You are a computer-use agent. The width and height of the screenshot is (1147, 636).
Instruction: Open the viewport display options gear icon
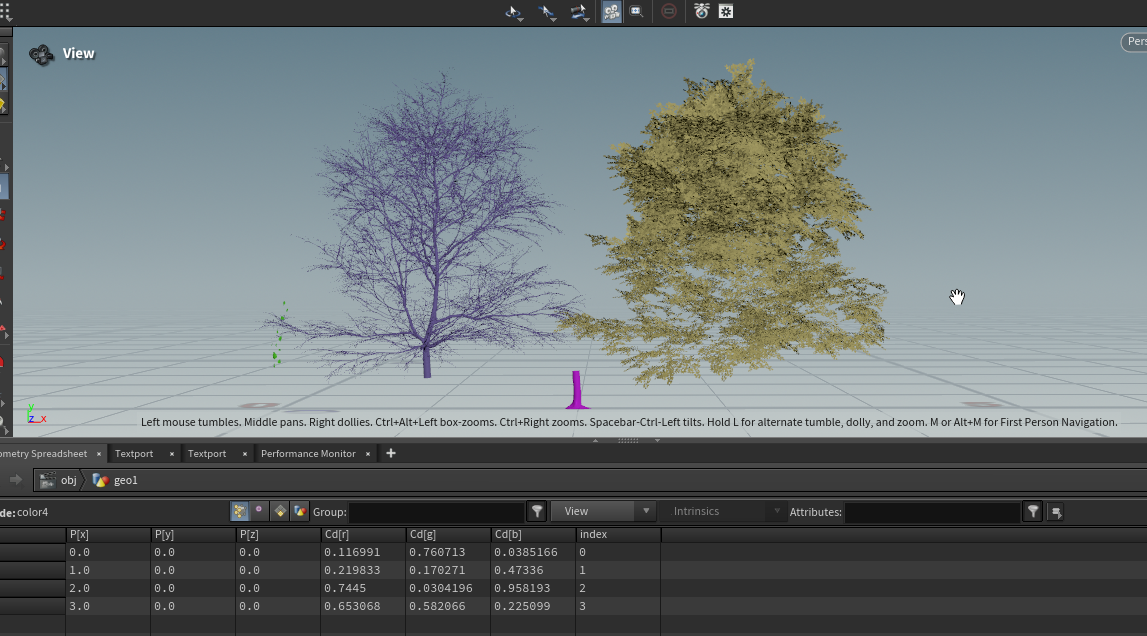tap(726, 12)
